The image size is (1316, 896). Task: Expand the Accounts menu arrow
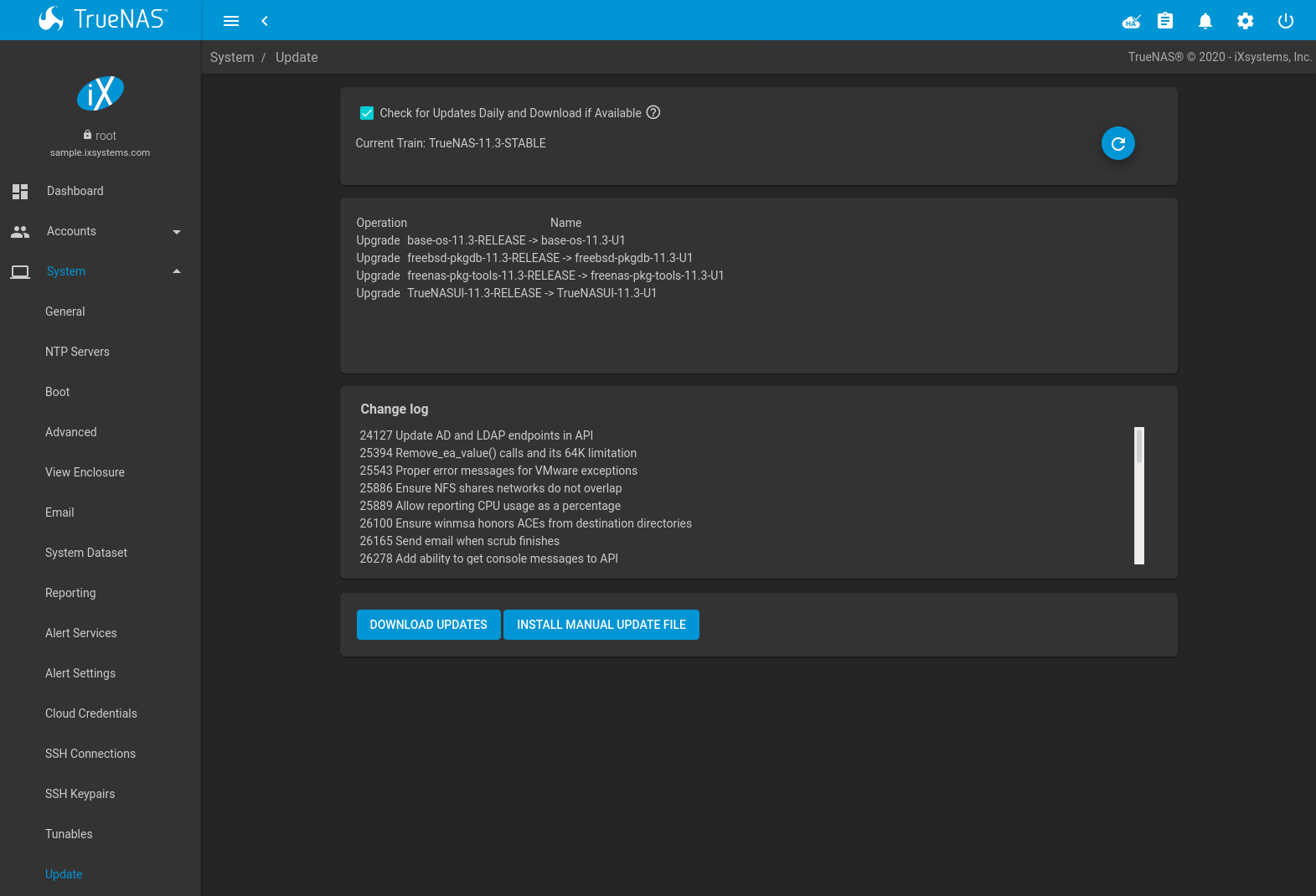click(177, 232)
